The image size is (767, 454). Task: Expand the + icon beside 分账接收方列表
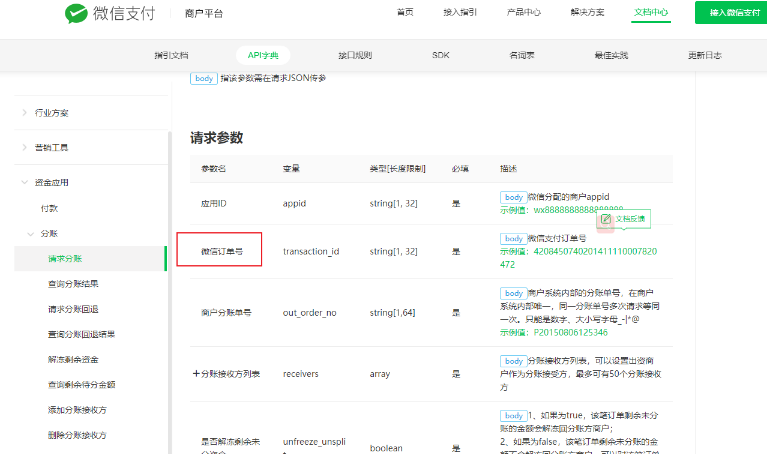[x=196, y=374]
